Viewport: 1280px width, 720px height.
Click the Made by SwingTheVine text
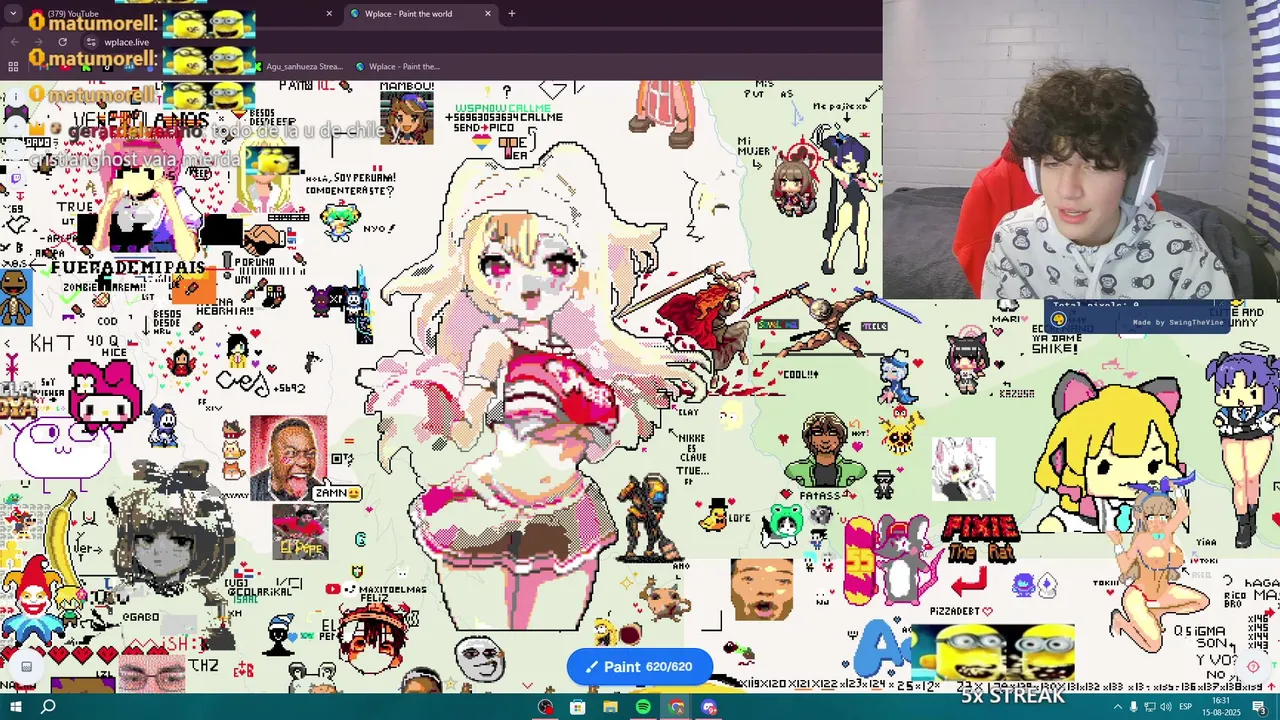pyautogui.click(x=1178, y=322)
